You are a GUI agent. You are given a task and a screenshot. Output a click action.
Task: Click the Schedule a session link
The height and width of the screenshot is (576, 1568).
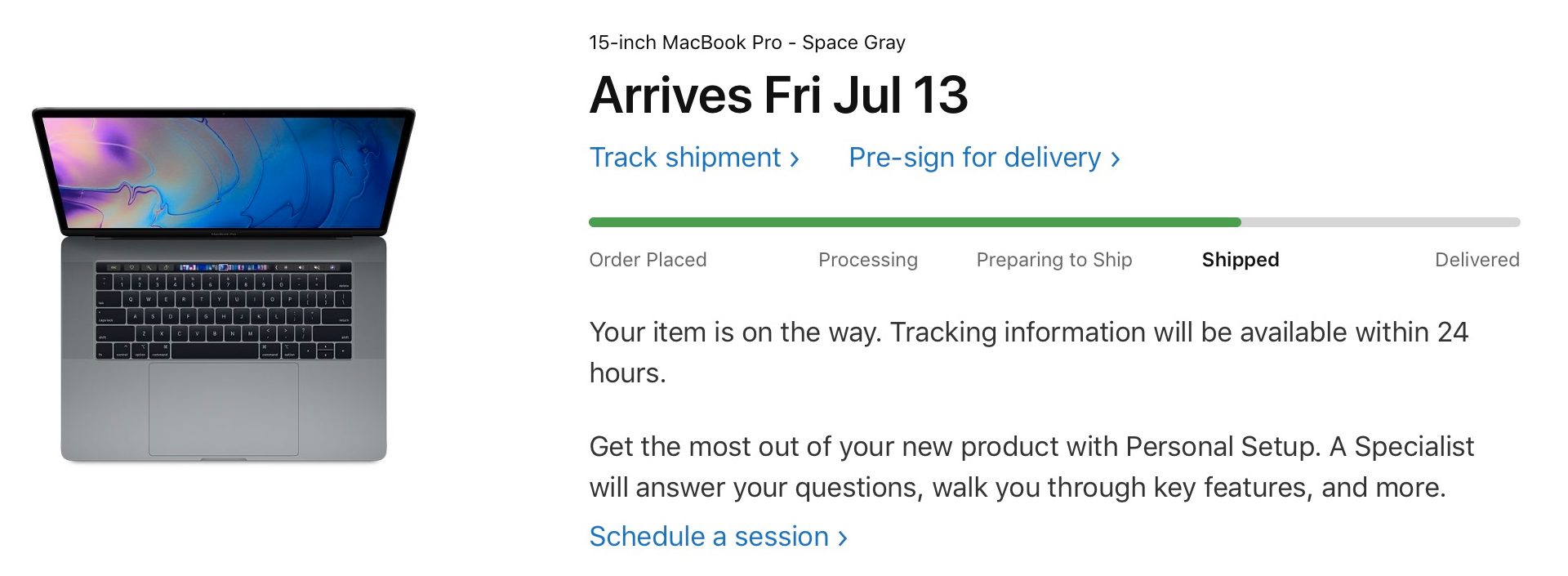click(709, 537)
